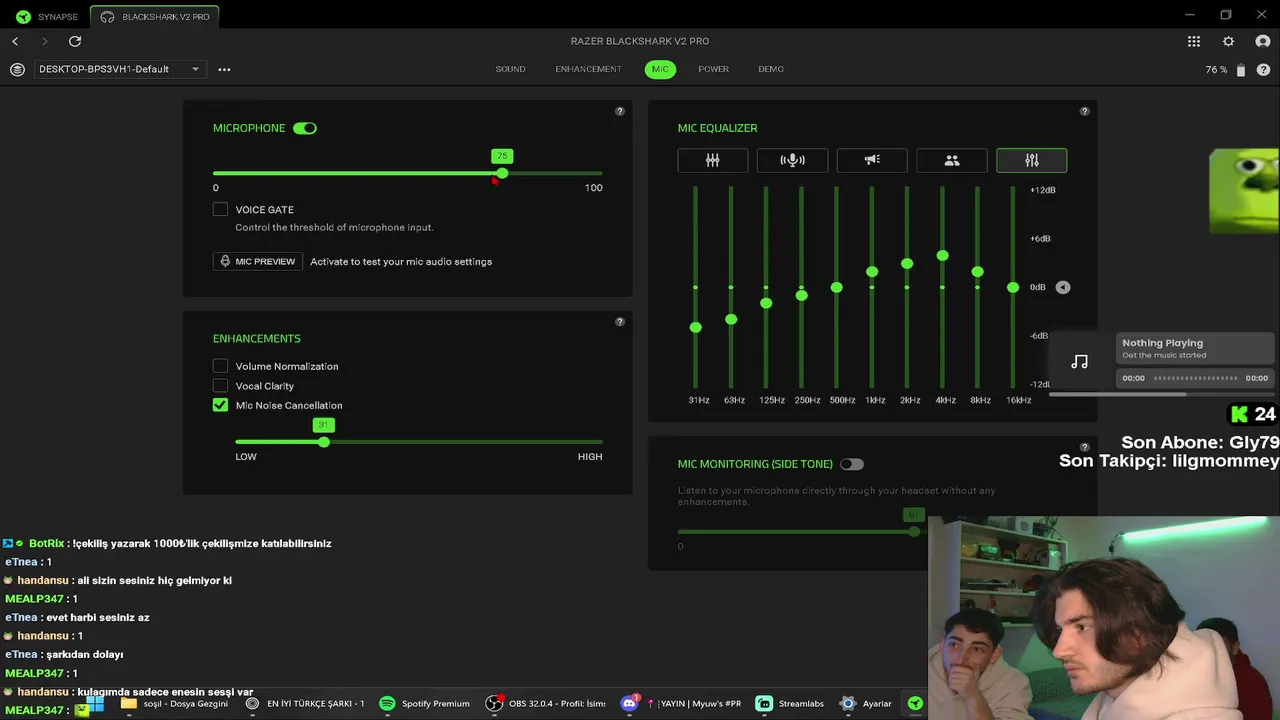Go to the POWER tab
The width and height of the screenshot is (1280, 720).
713,69
